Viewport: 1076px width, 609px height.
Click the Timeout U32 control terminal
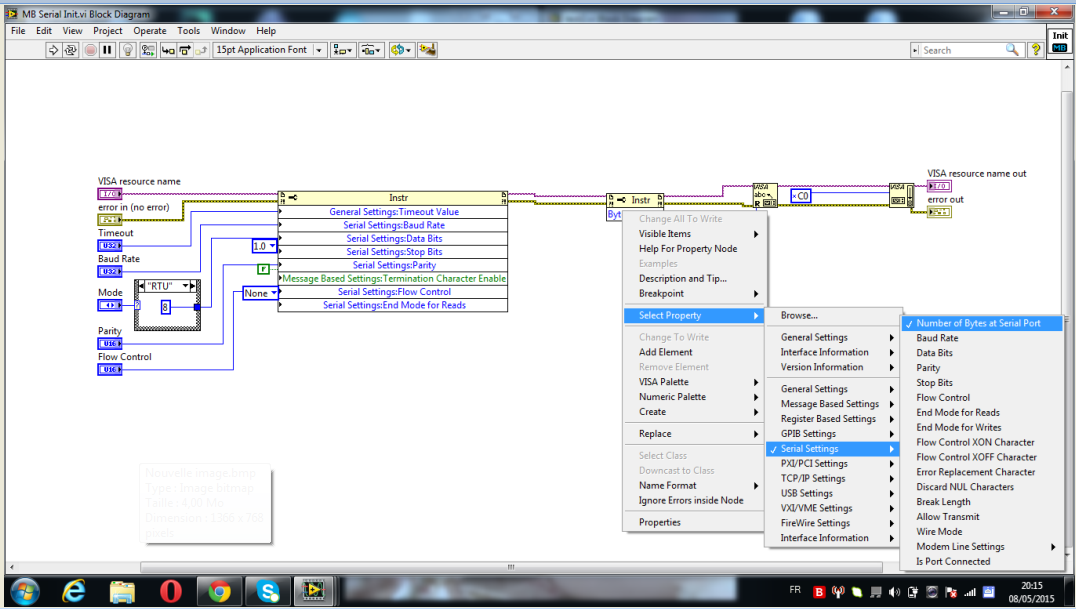(x=110, y=246)
